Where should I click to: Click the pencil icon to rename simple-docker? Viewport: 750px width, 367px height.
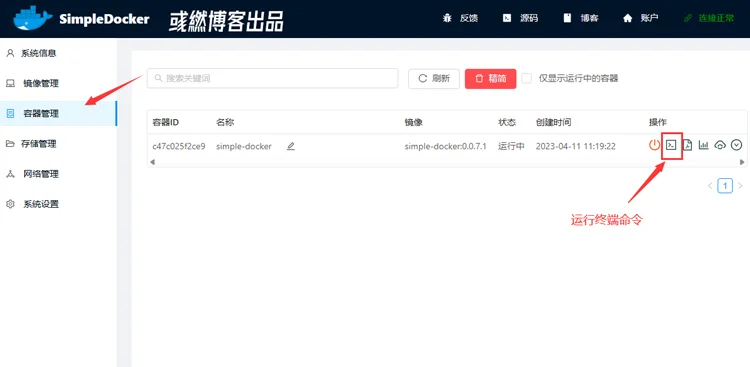click(x=290, y=146)
